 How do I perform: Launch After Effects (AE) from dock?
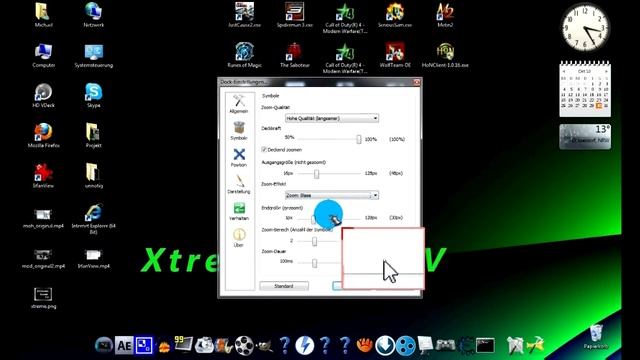124,346
